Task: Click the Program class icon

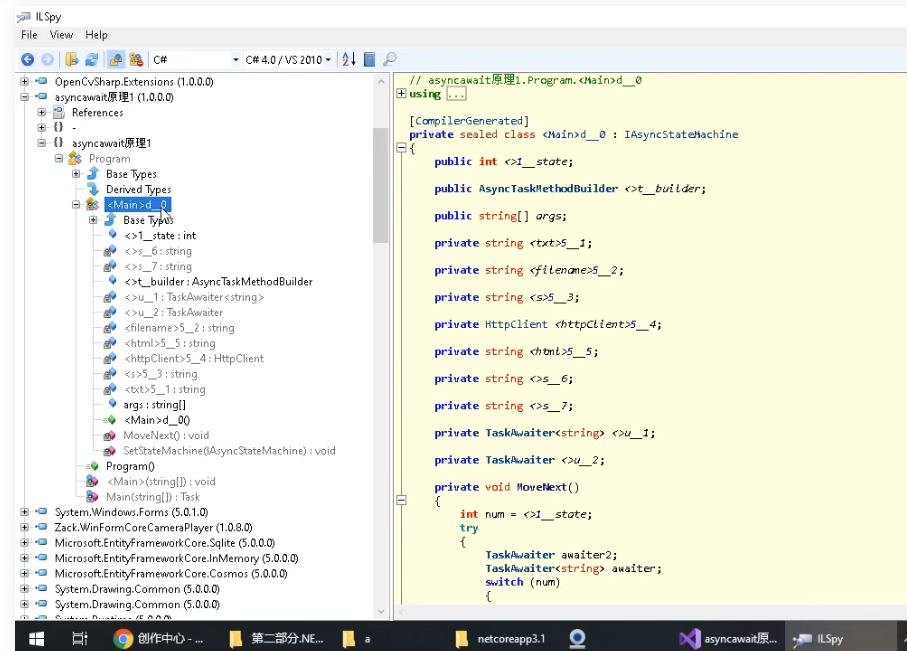Action: coord(75,158)
